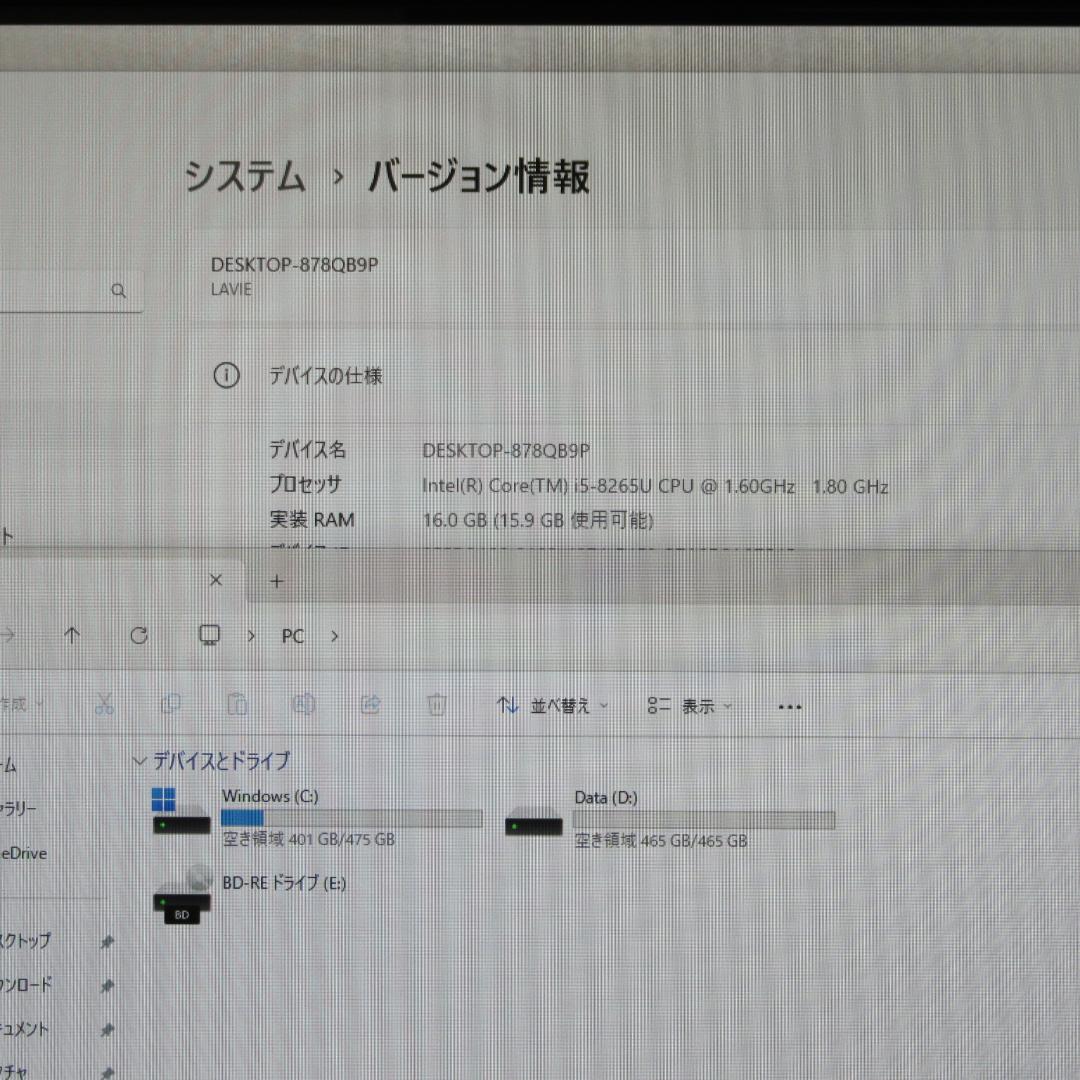Click the Delete (trash) icon

click(437, 705)
